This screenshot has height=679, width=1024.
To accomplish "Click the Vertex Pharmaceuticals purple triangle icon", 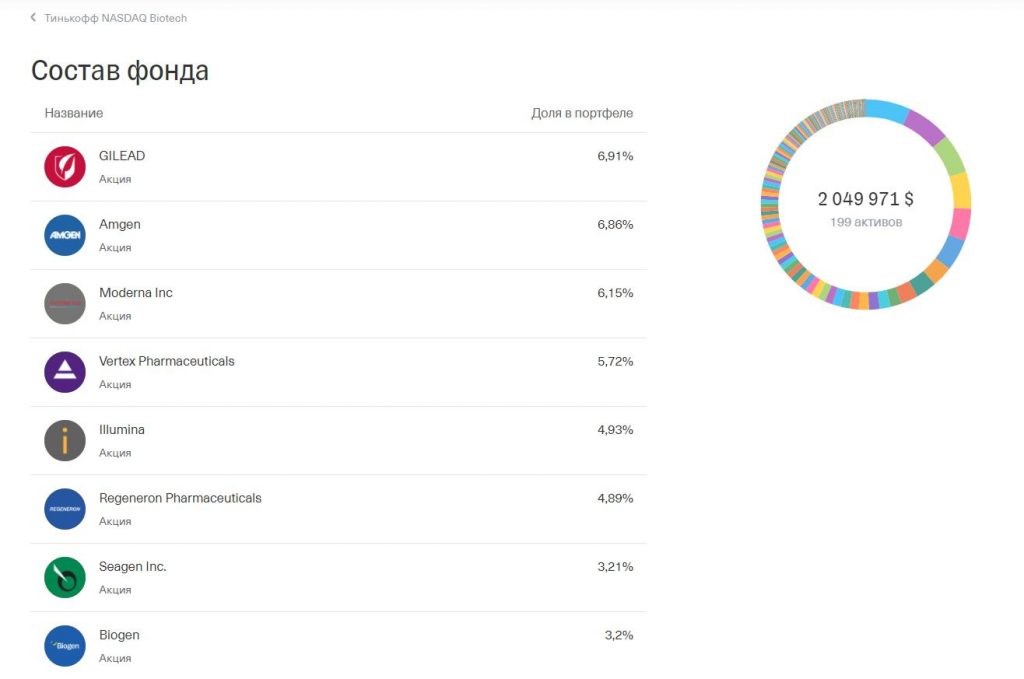I will point(65,372).
